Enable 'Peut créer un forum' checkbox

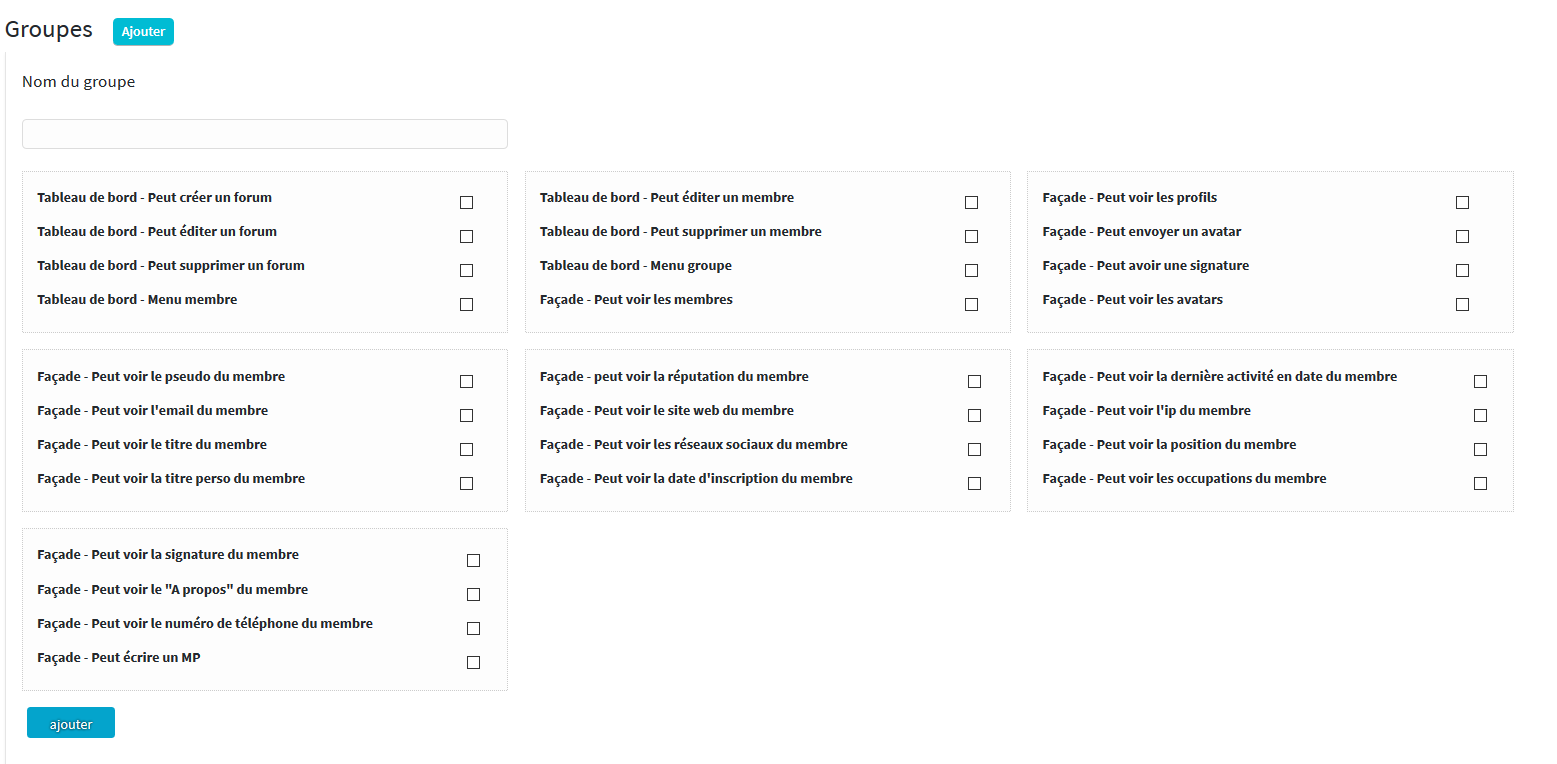click(x=466, y=203)
